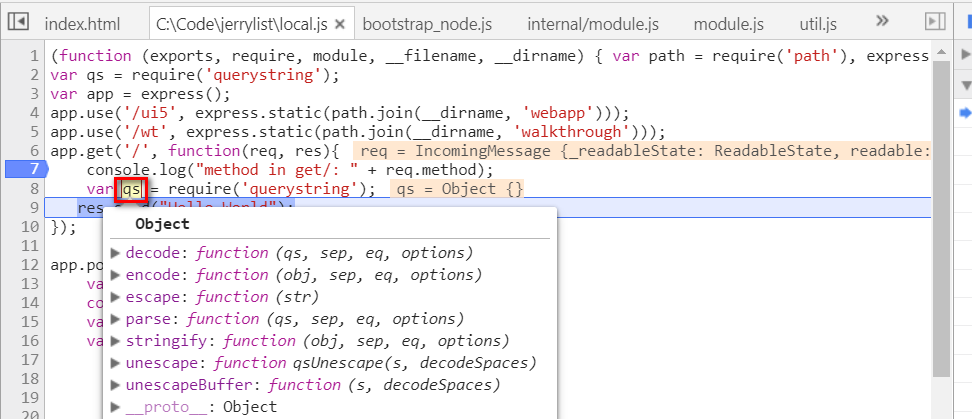Click the Object header in the popup
The width and height of the screenshot is (972, 419).
pos(162,224)
